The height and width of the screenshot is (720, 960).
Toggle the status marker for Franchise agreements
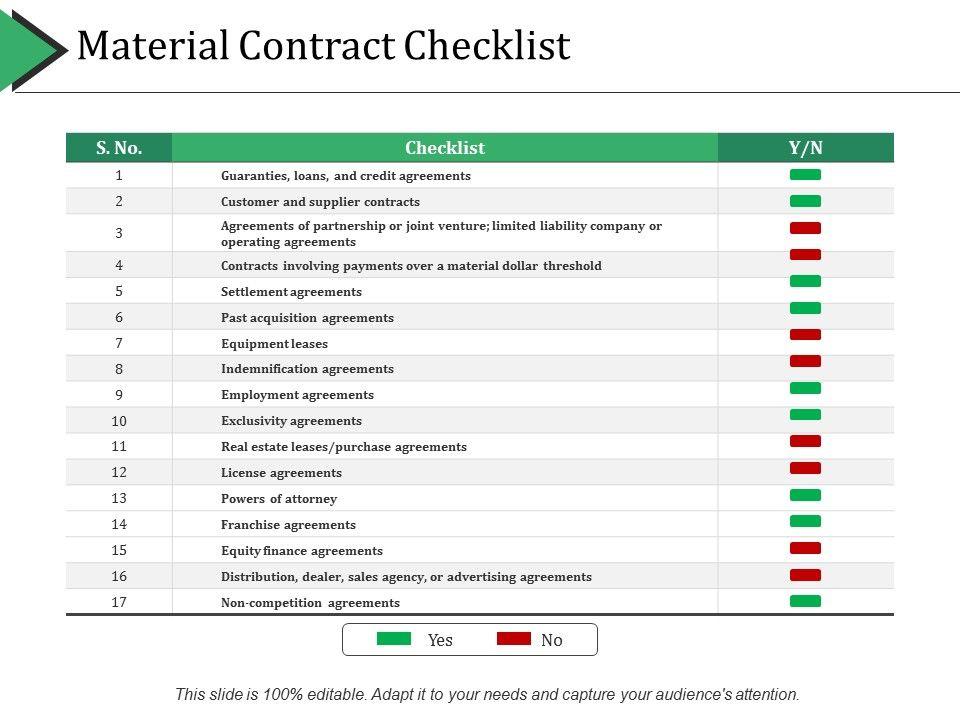coord(805,521)
